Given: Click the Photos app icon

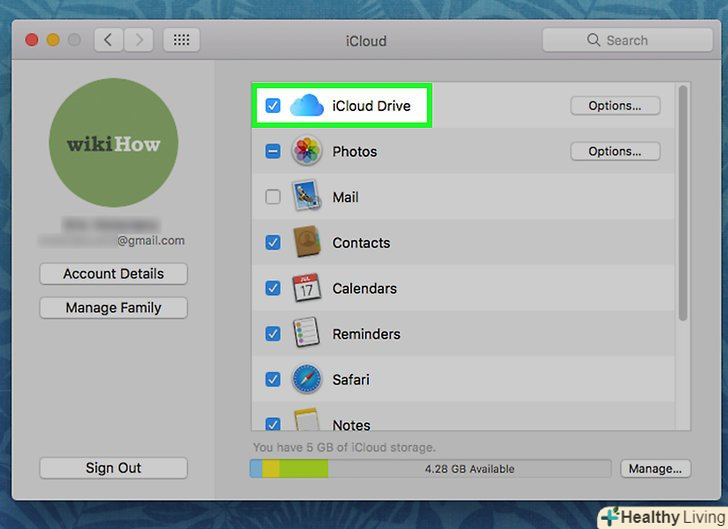Looking at the screenshot, I should (x=306, y=151).
